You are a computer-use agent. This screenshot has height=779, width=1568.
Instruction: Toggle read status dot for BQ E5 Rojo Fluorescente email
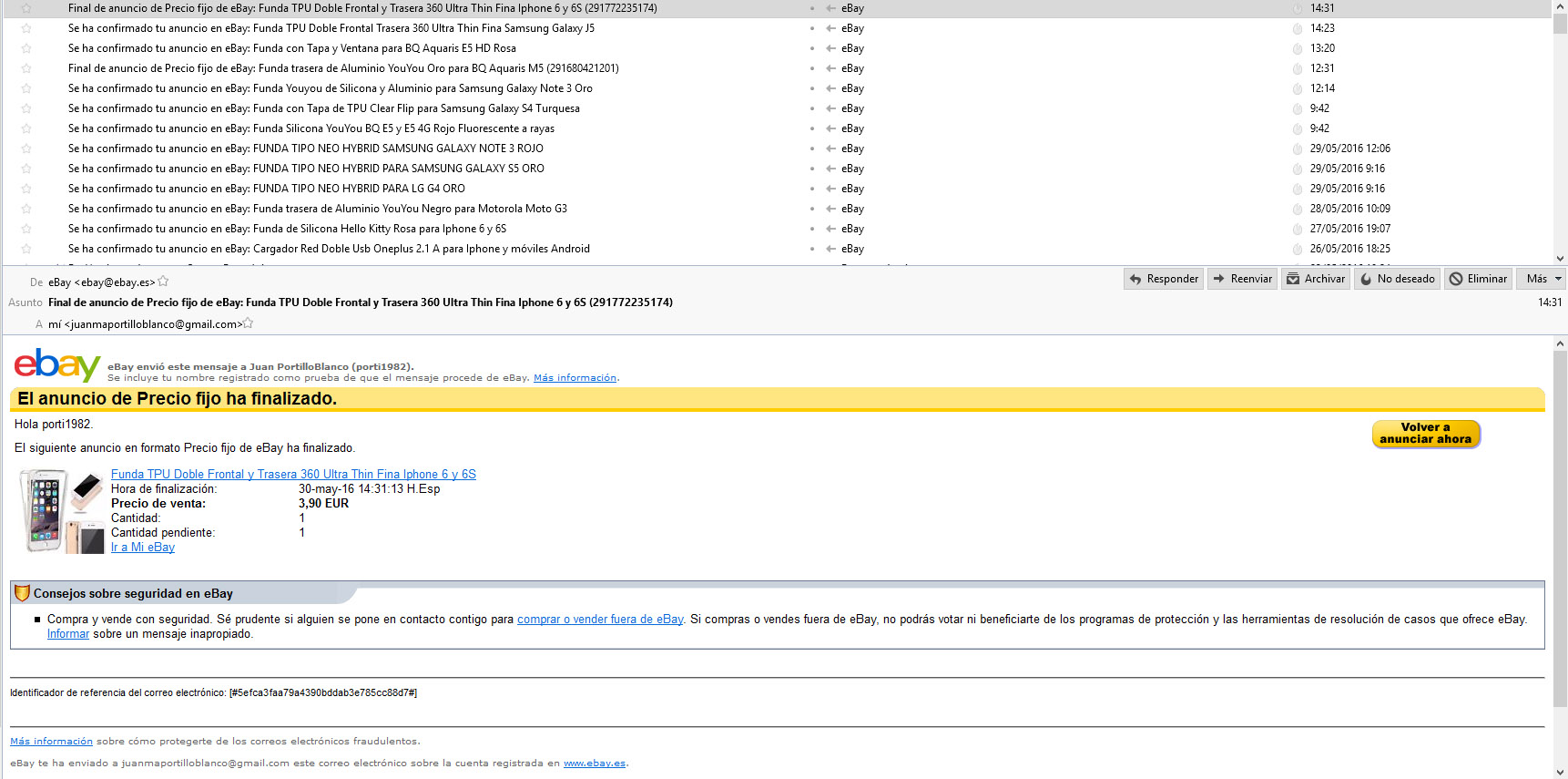(811, 128)
